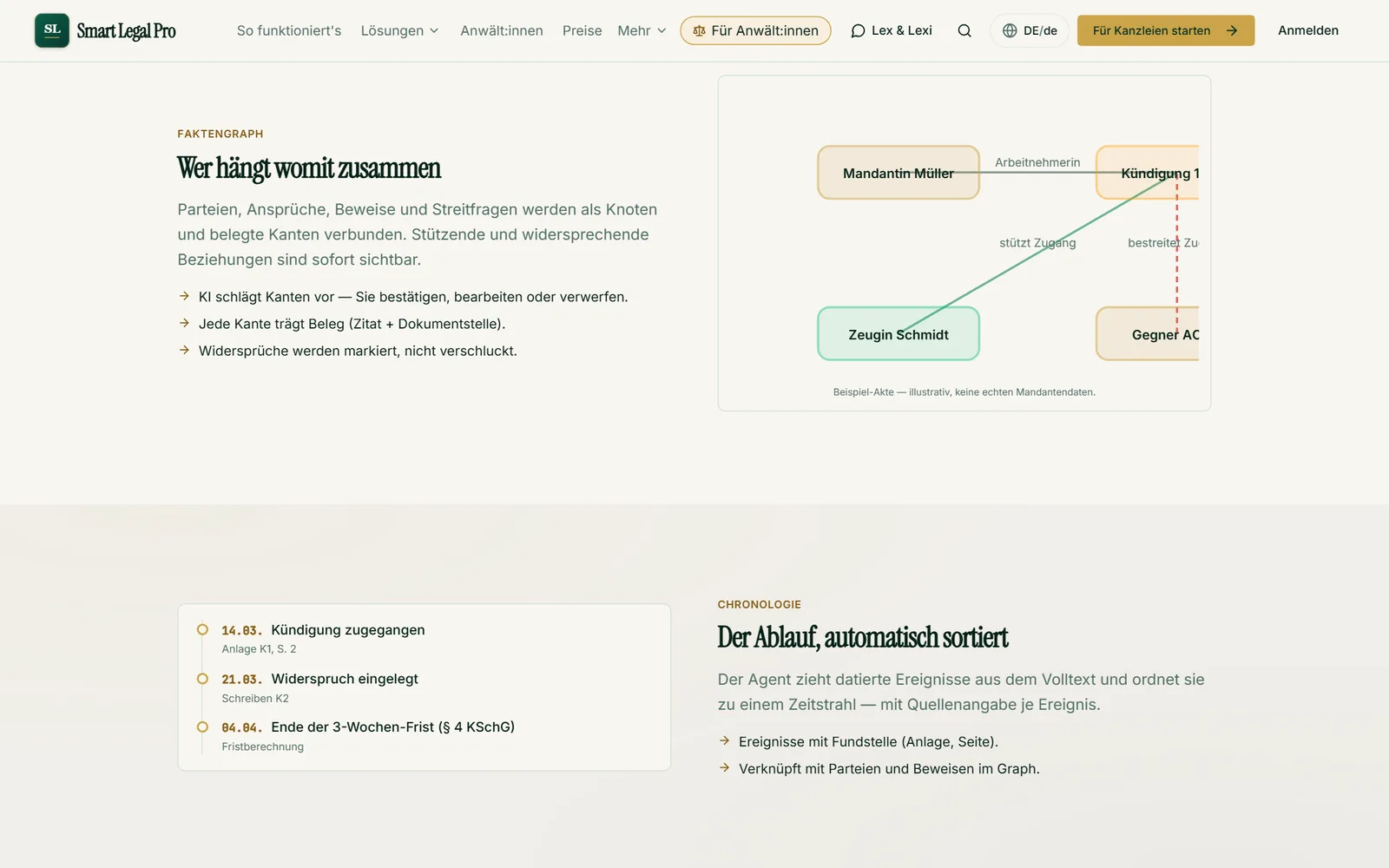Click the Anmelden link
The width and height of the screenshot is (1389, 868).
coord(1308,30)
